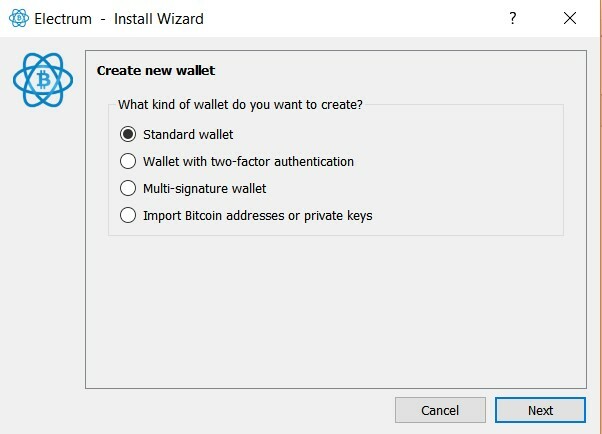This screenshot has height=434, width=602.
Task: Click the small Electrum icon in title bar
Action: [18, 18]
